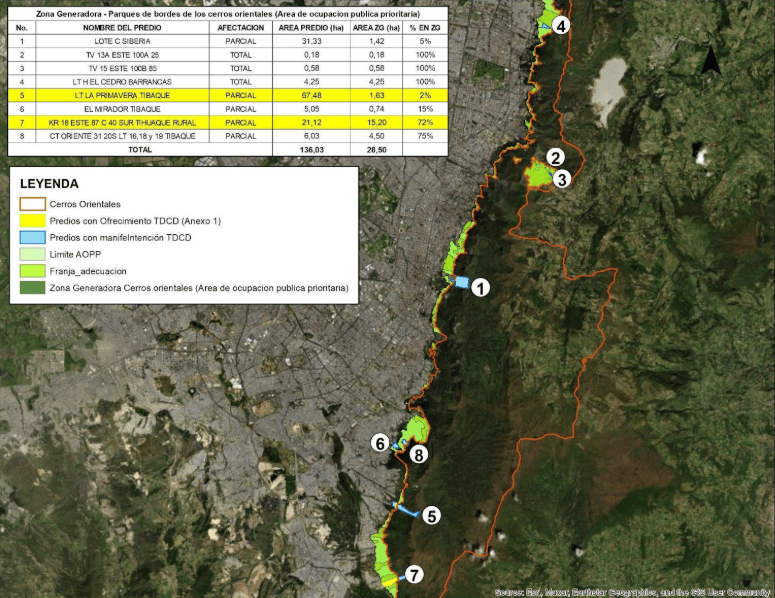
Task: Click the blue parcel beside marker 1
Action: click(462, 282)
